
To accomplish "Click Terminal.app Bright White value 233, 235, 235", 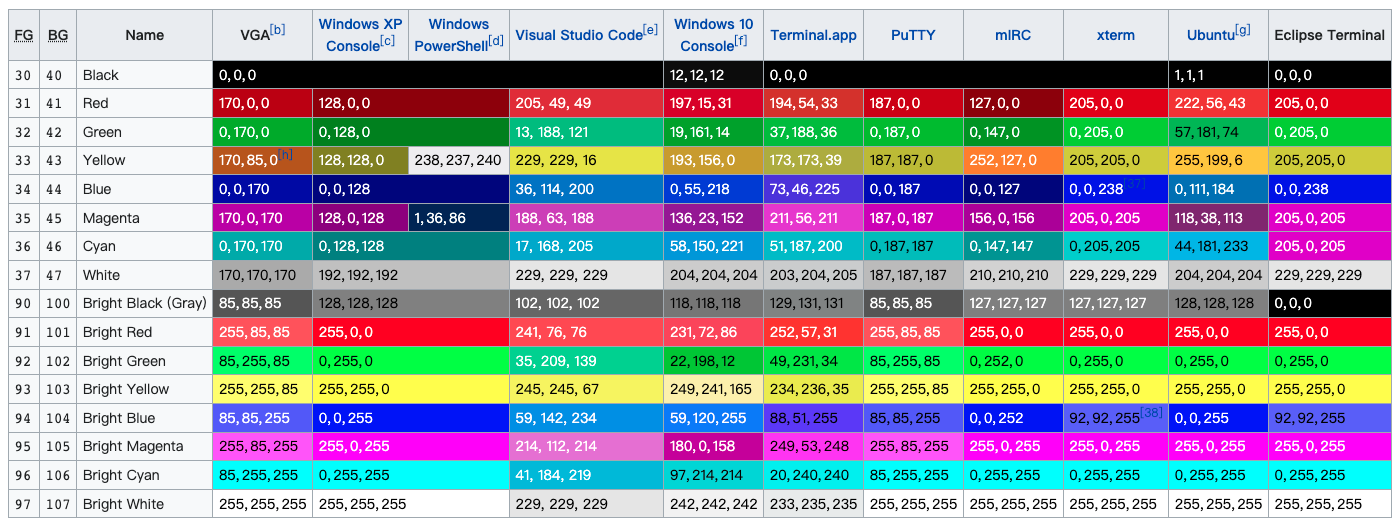I will pos(814,504).
